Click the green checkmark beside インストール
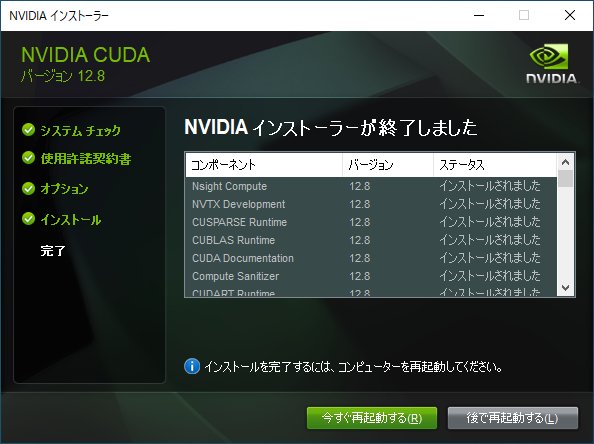The height and width of the screenshot is (444, 594). click(x=28, y=219)
